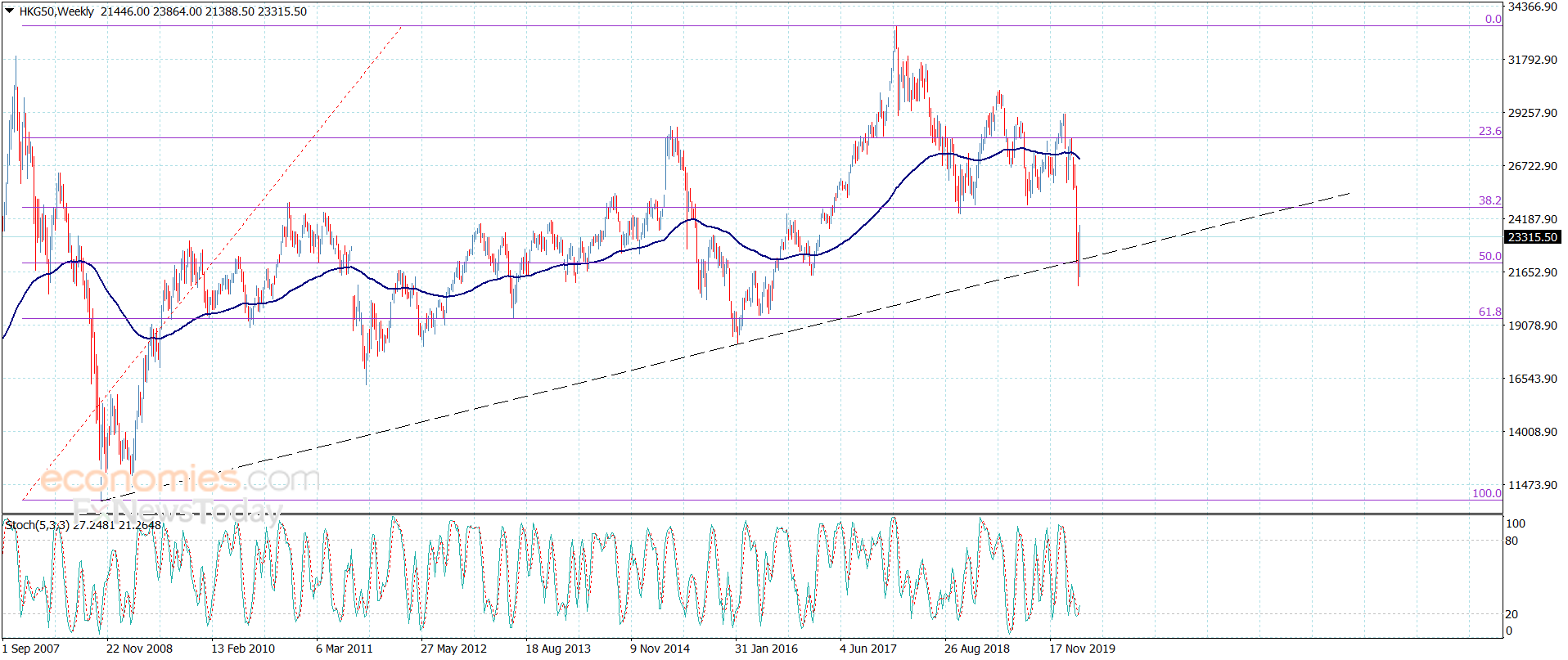Screen dimensions: 1568x660
Task: Select the 100.0 Fibonacci level label
Action: point(1487,493)
